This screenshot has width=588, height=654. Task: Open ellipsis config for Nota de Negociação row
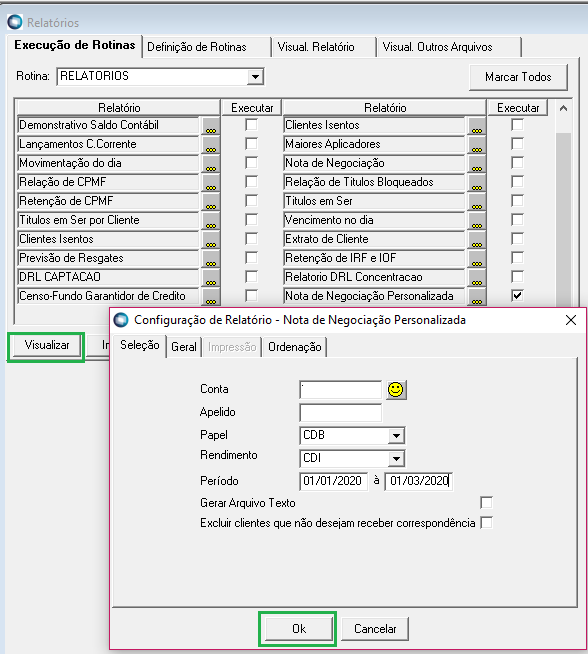[x=477, y=164]
